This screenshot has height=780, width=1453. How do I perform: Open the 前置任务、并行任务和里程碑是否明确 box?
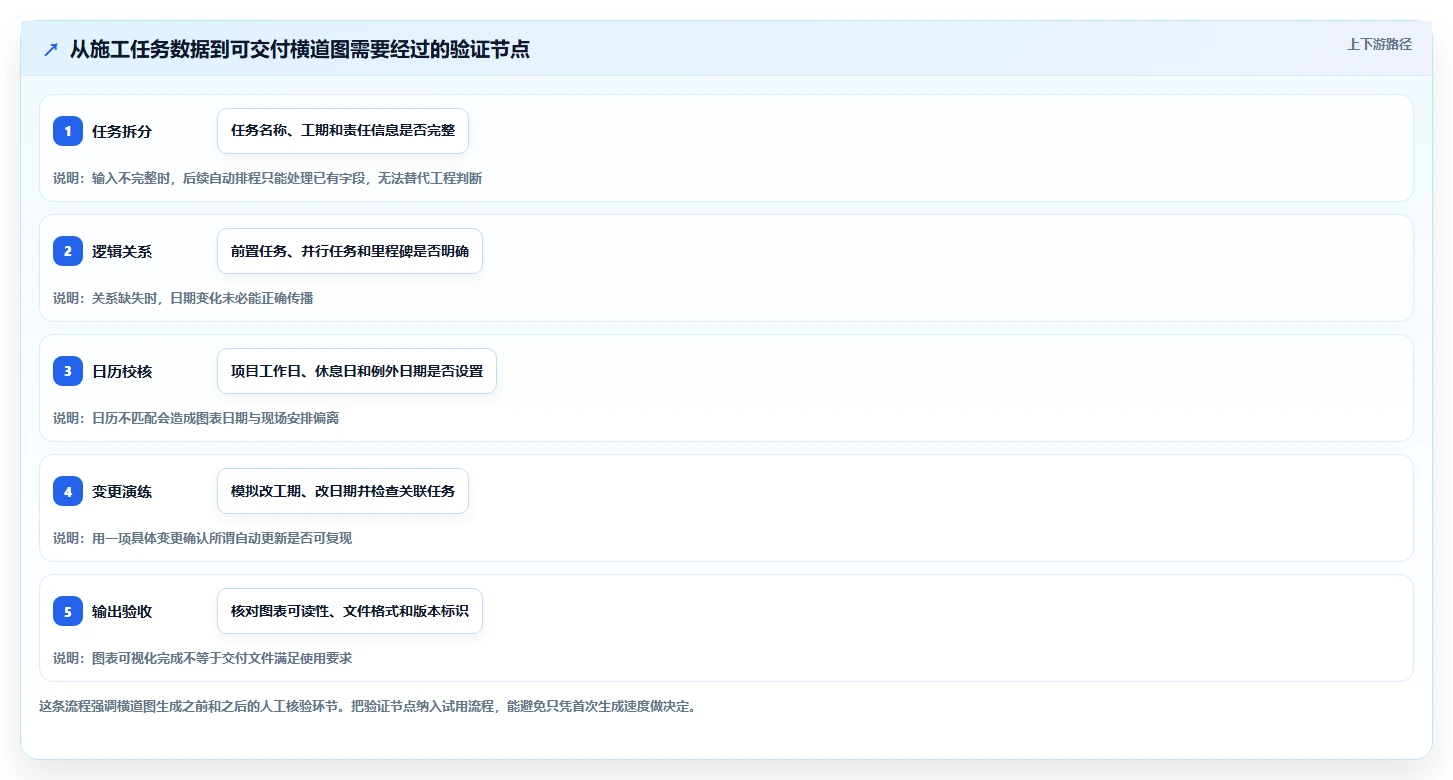click(350, 251)
